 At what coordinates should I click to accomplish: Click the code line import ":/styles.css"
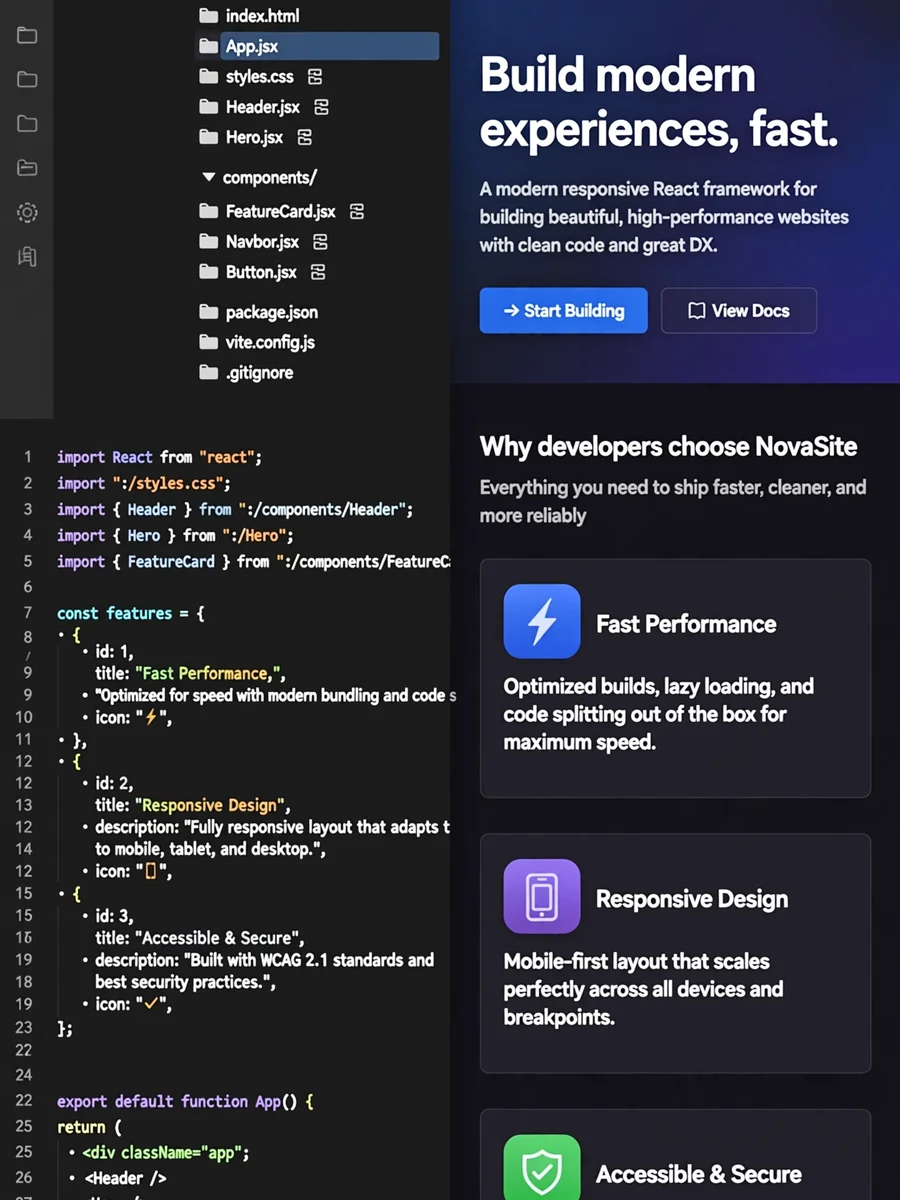point(144,483)
